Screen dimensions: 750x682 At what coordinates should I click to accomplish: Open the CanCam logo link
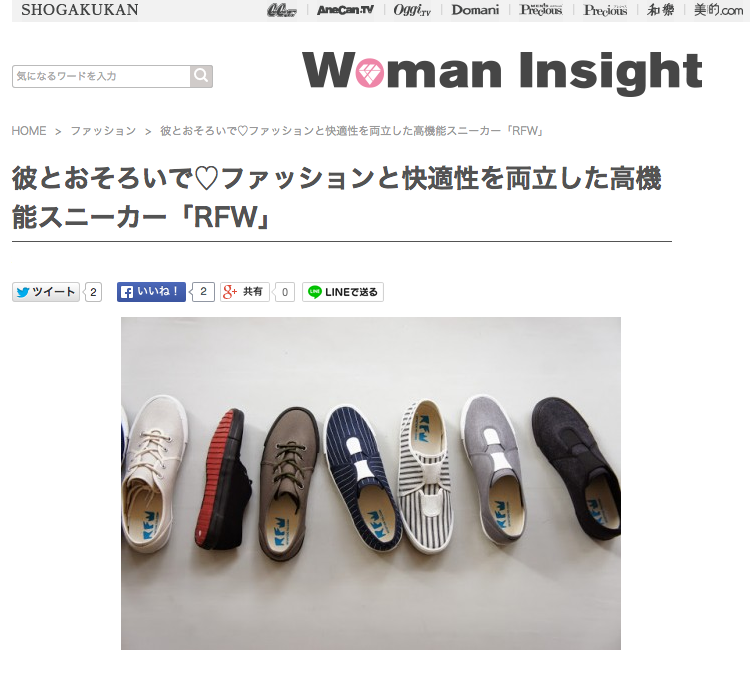click(282, 10)
